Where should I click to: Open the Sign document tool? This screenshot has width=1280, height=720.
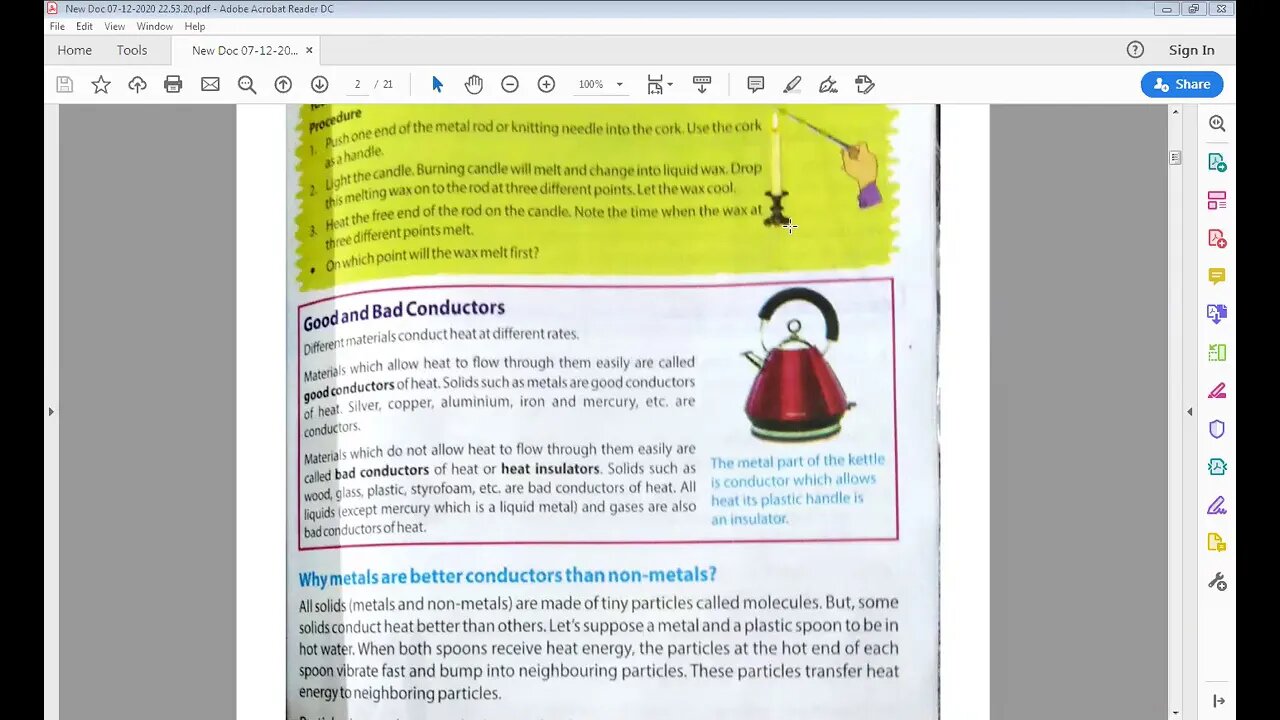pyautogui.click(x=828, y=85)
